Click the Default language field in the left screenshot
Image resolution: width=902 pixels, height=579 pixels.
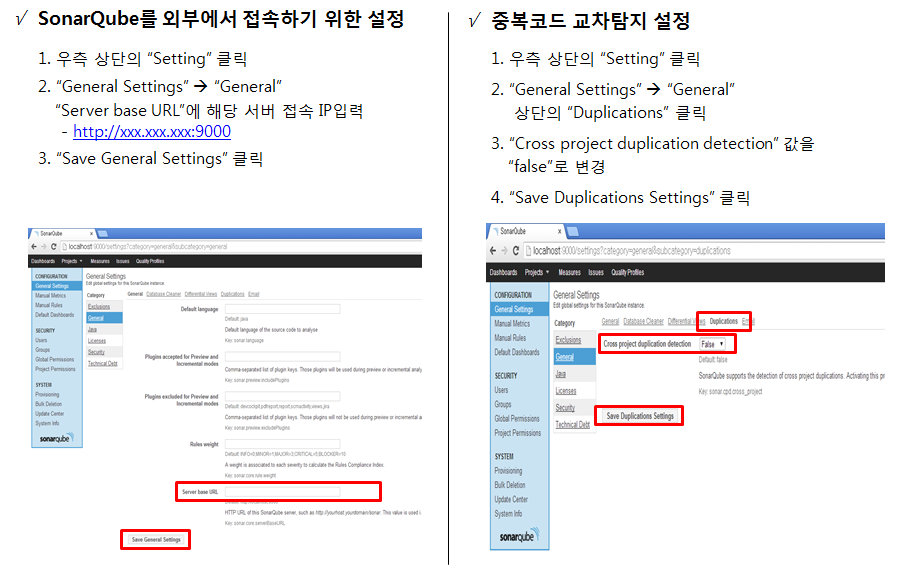(x=282, y=309)
